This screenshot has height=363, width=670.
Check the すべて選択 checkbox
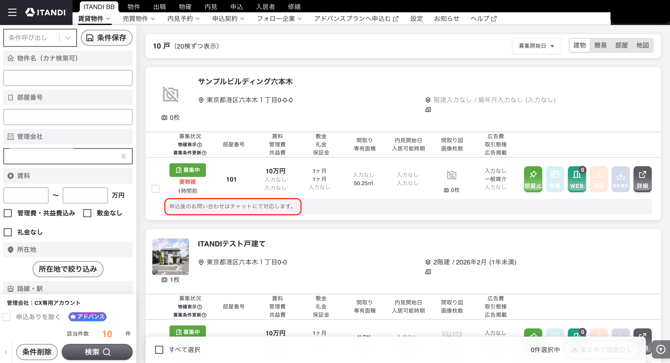coord(159,349)
